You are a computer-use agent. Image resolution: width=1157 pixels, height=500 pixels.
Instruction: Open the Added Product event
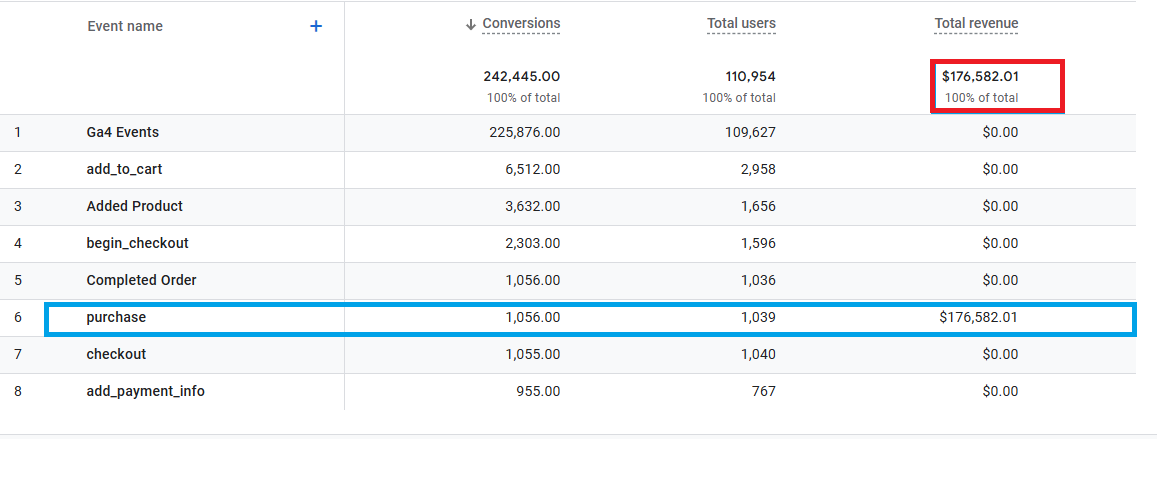point(135,206)
